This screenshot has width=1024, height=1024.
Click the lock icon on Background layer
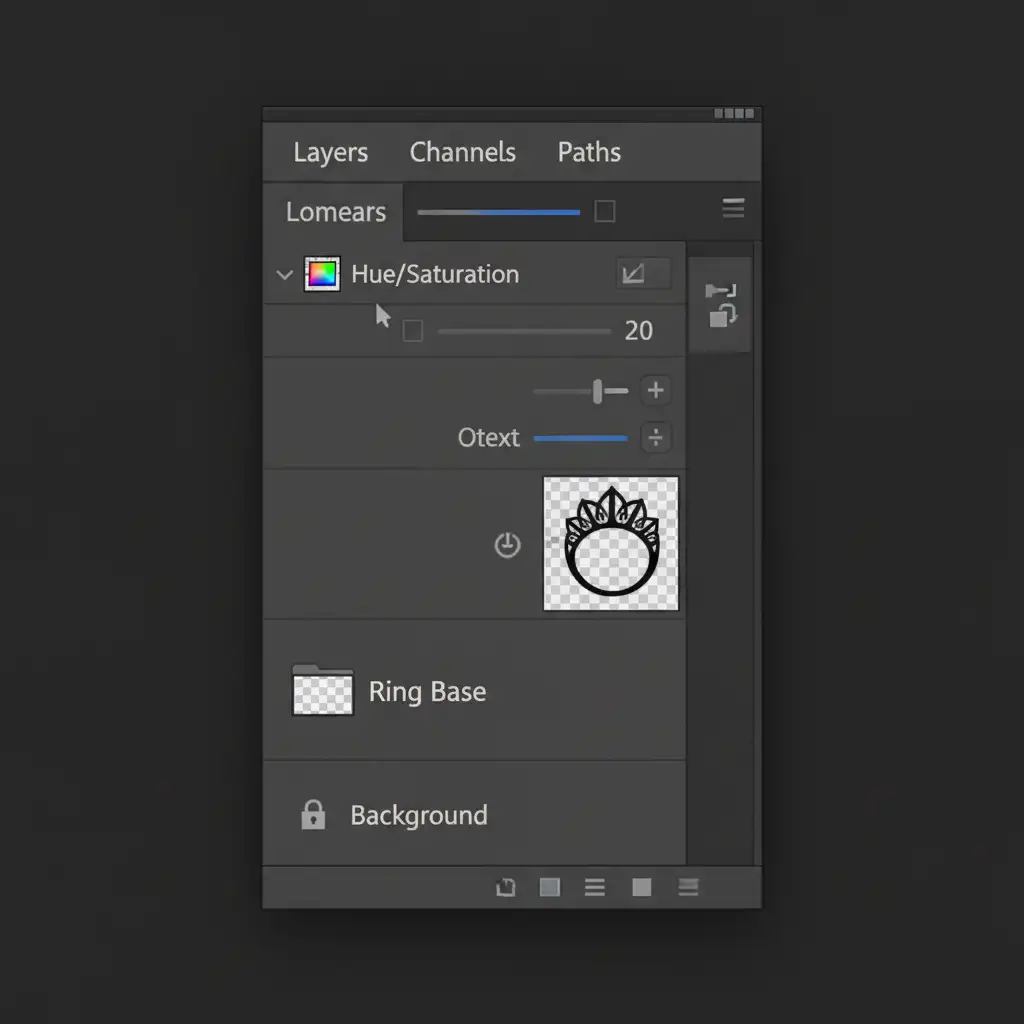[313, 815]
